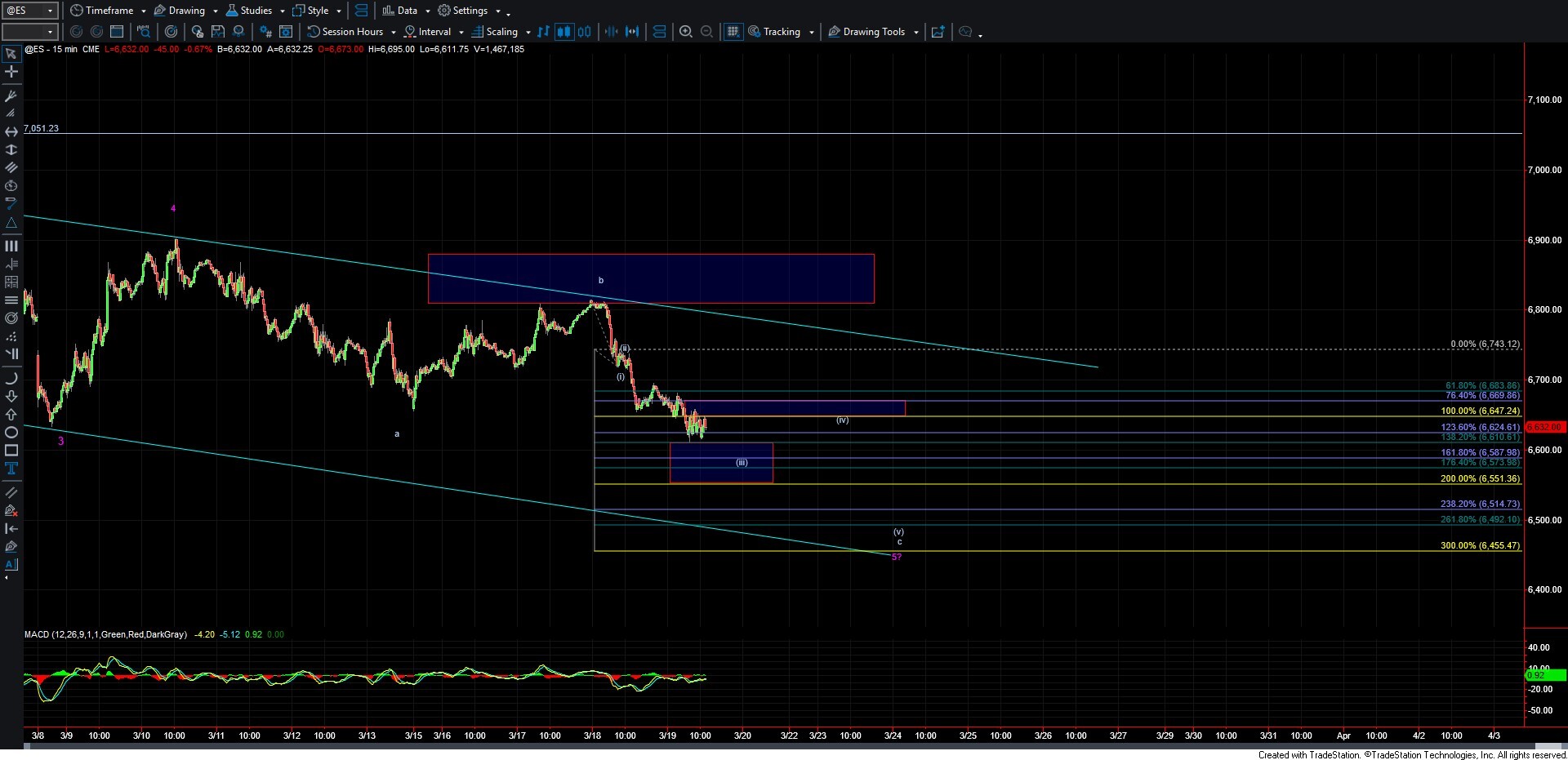Click the Scaling button
Viewport: 1568px width, 760px height.
501,32
